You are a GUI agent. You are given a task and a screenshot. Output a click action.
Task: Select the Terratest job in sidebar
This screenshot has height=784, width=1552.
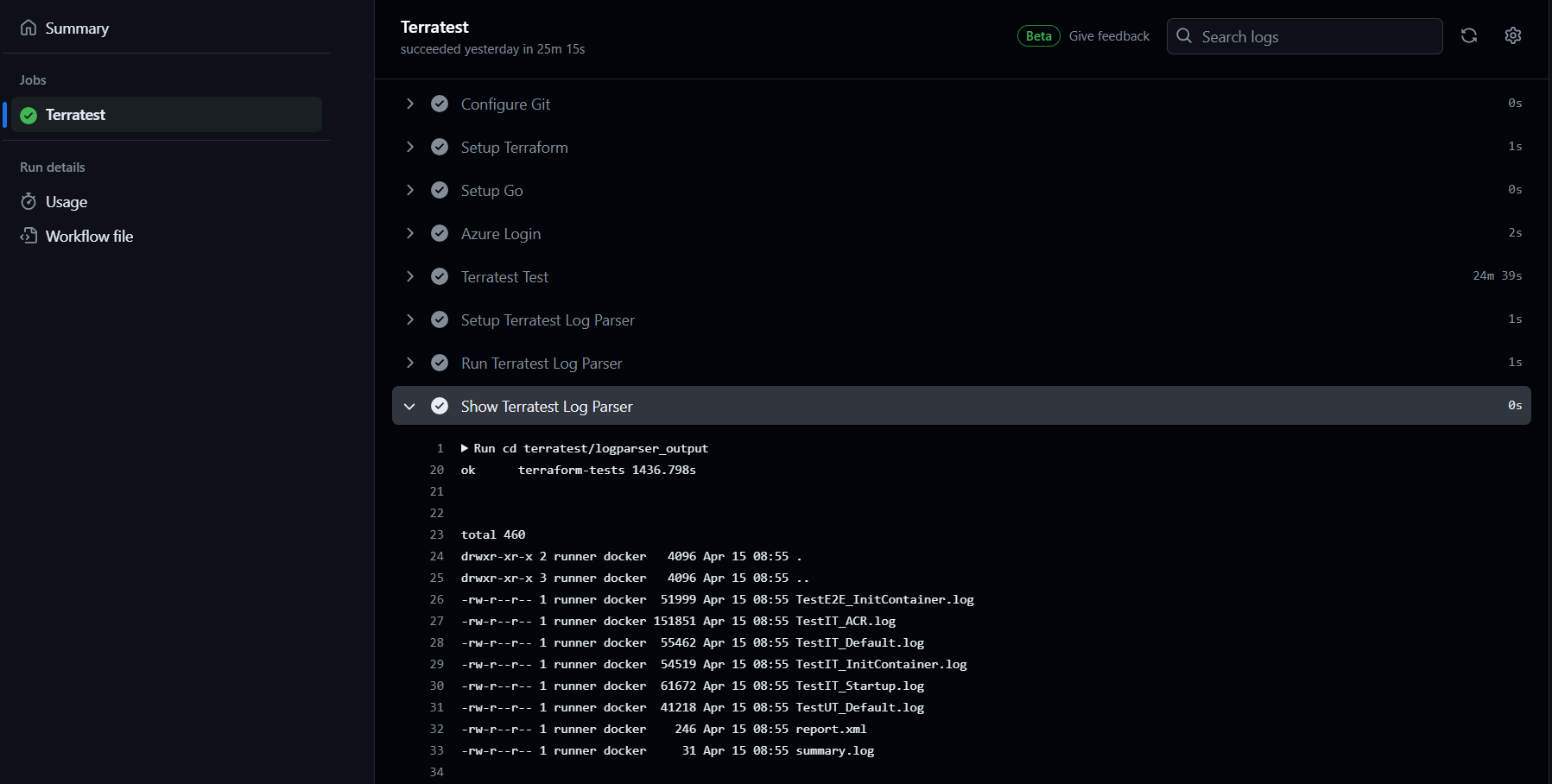167,115
